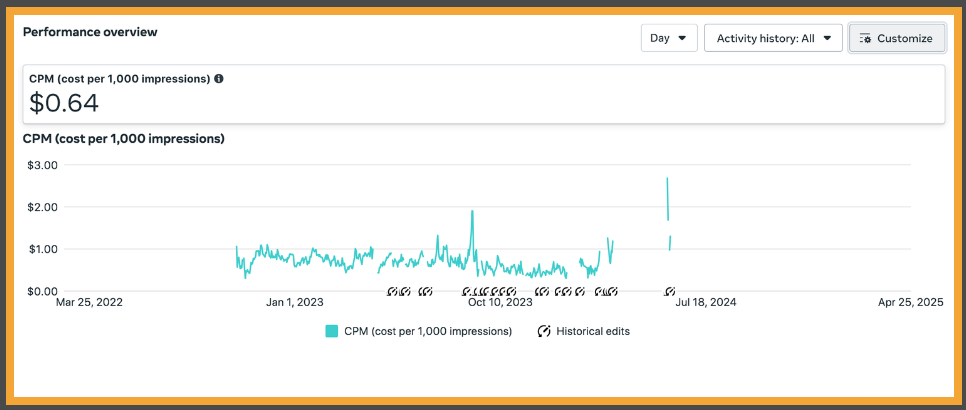The width and height of the screenshot is (966, 410).
Task: Click the Historical edits legend icon
Action: pos(543,331)
